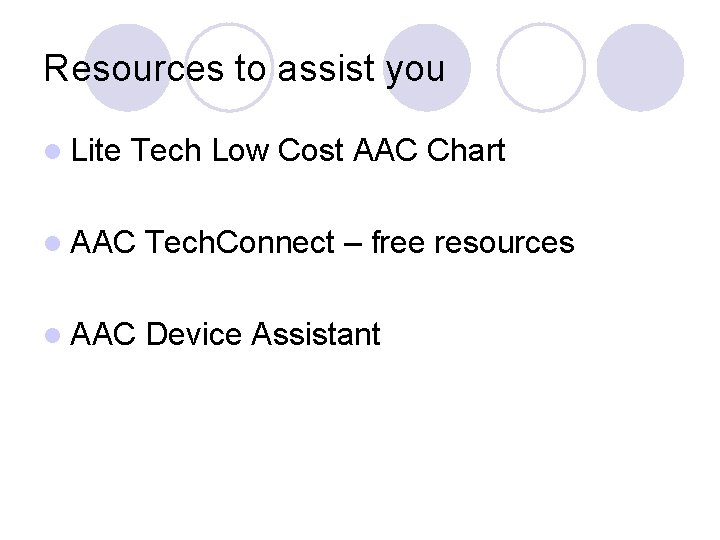Viewport: 720px width, 540px height.
Task: Select the outlined circle right of the title
Action: 541,65
